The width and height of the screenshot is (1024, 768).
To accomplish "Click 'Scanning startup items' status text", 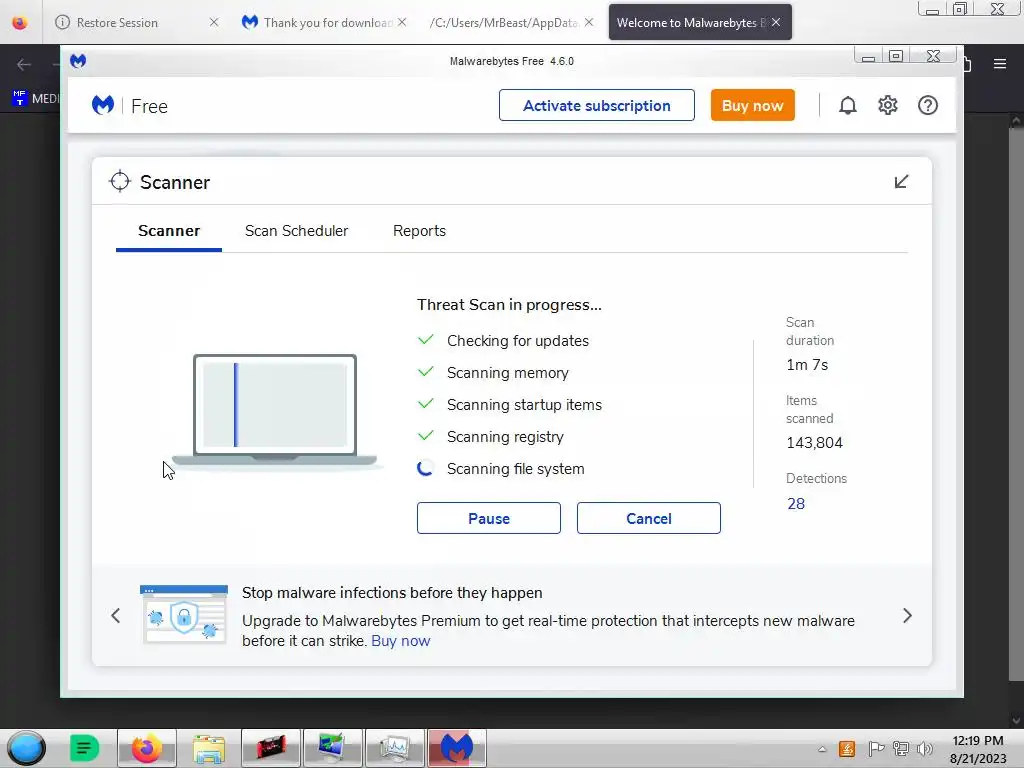I will click(x=524, y=405).
